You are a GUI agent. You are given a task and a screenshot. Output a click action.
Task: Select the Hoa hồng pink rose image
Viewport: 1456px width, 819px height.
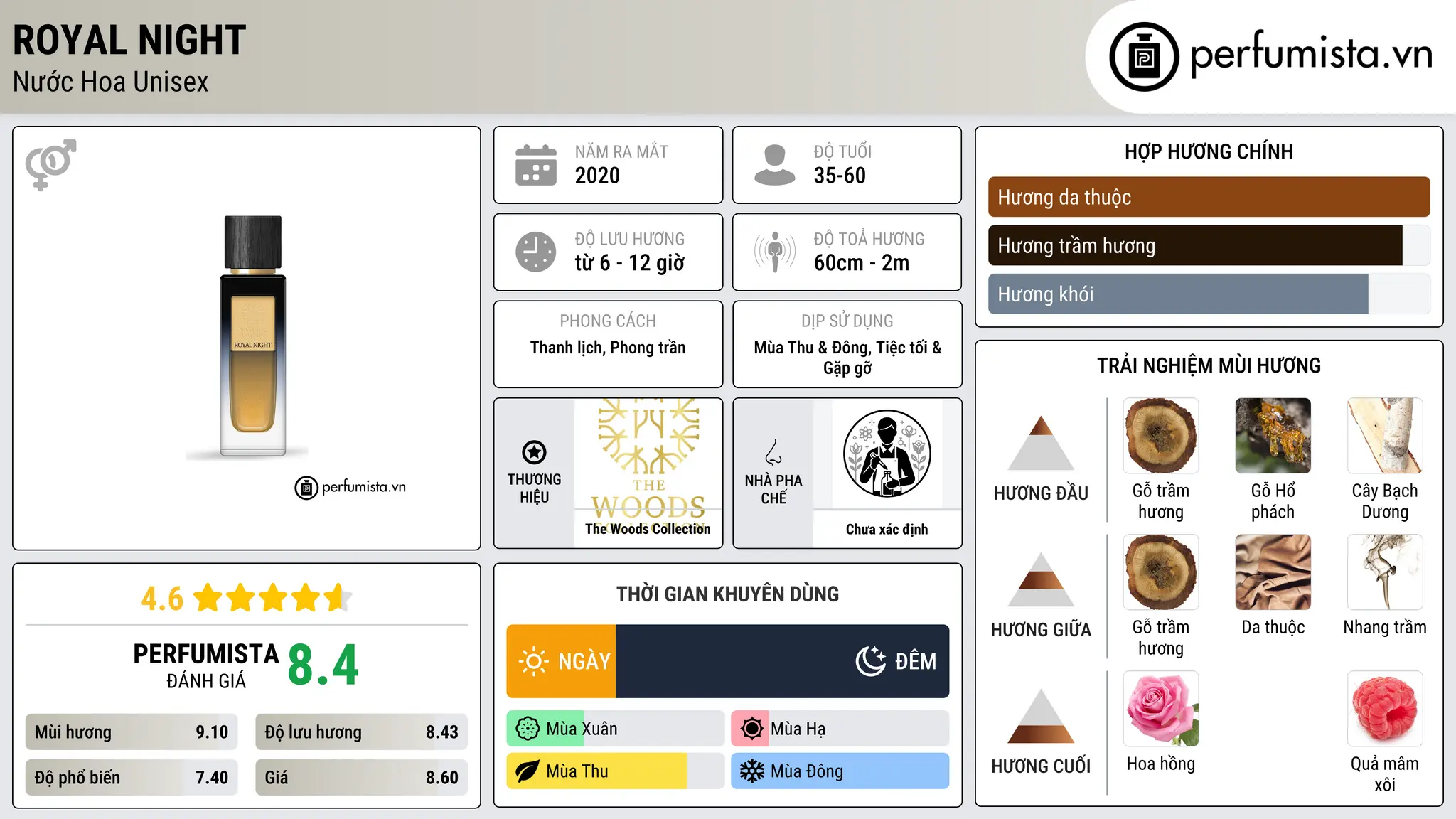pyautogui.click(x=1161, y=709)
